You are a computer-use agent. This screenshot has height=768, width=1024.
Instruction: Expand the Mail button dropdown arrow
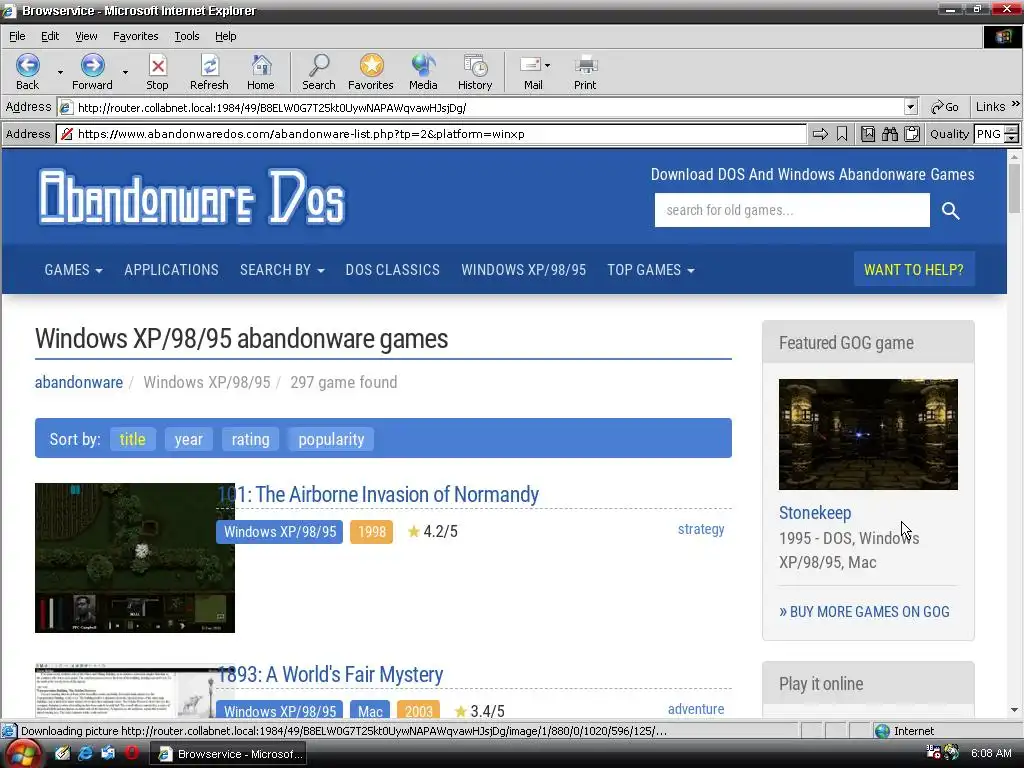(x=547, y=65)
